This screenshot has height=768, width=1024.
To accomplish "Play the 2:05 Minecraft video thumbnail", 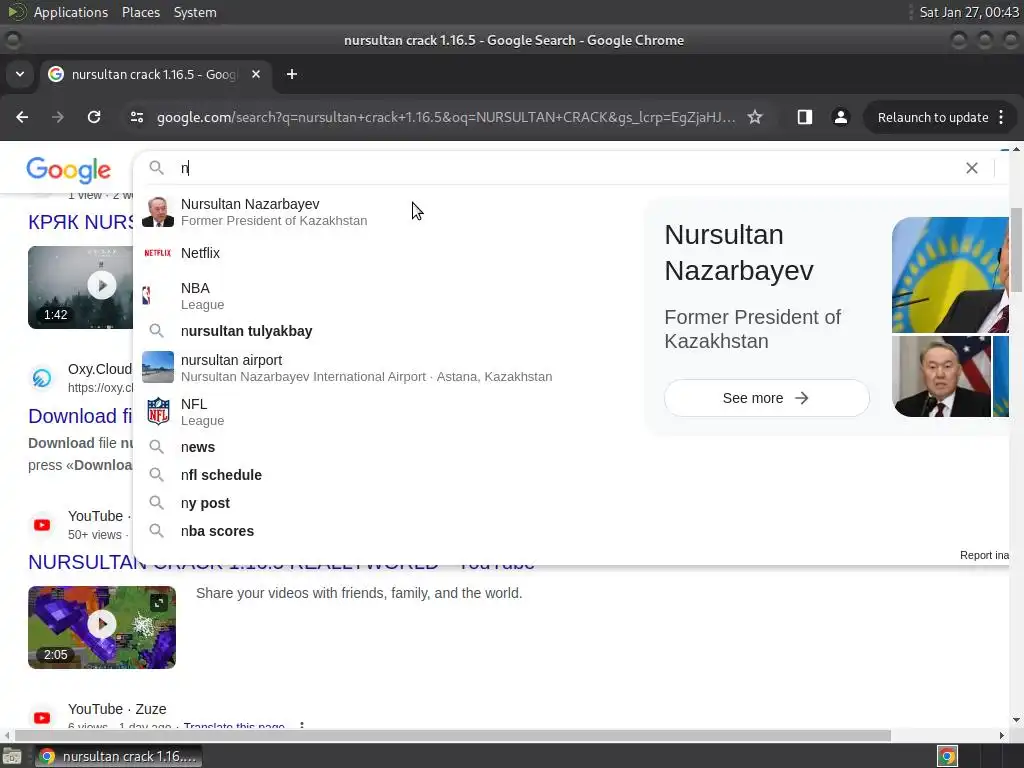I will tap(102, 627).
